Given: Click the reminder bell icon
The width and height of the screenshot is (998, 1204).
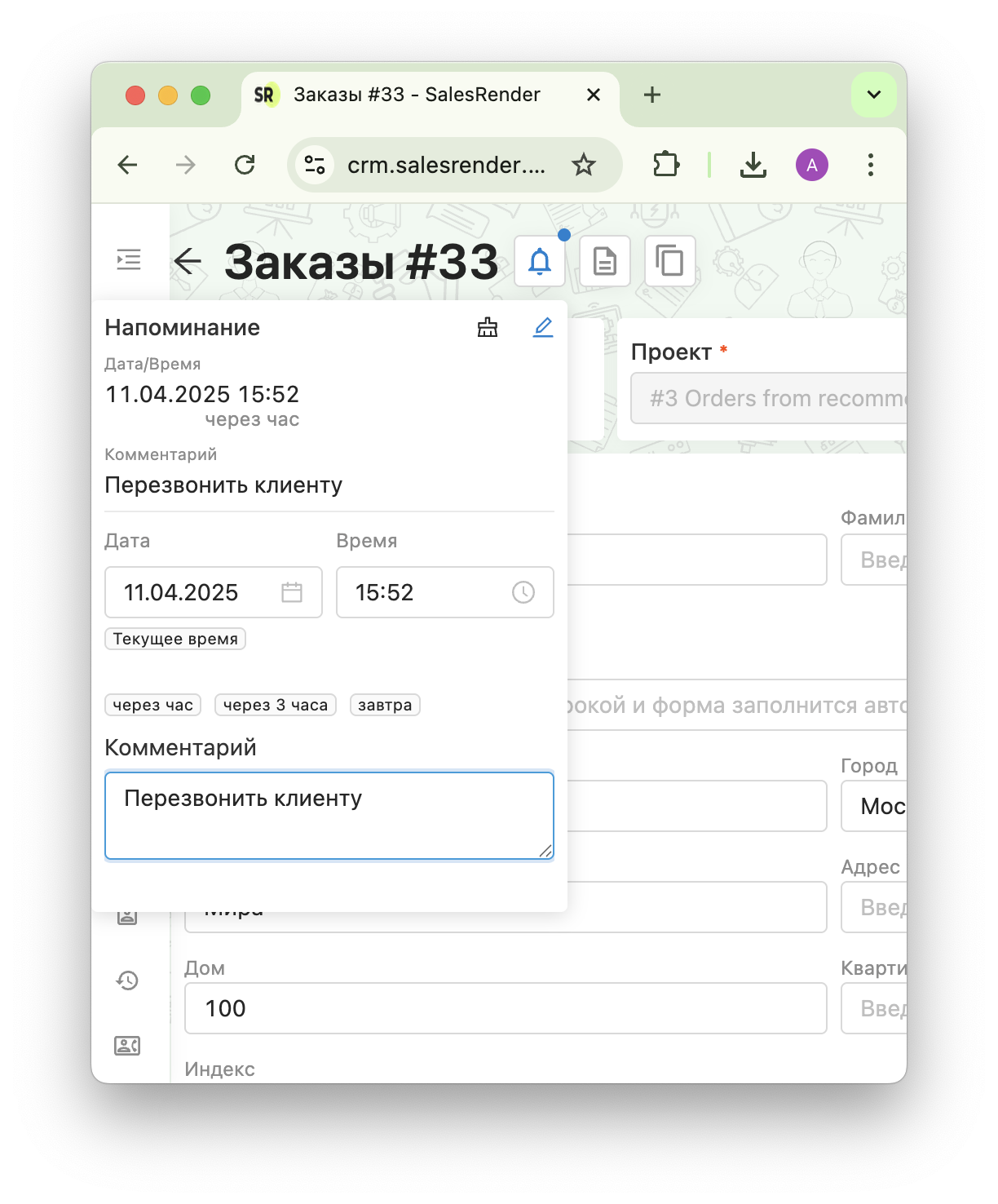Looking at the screenshot, I should pyautogui.click(x=540, y=261).
